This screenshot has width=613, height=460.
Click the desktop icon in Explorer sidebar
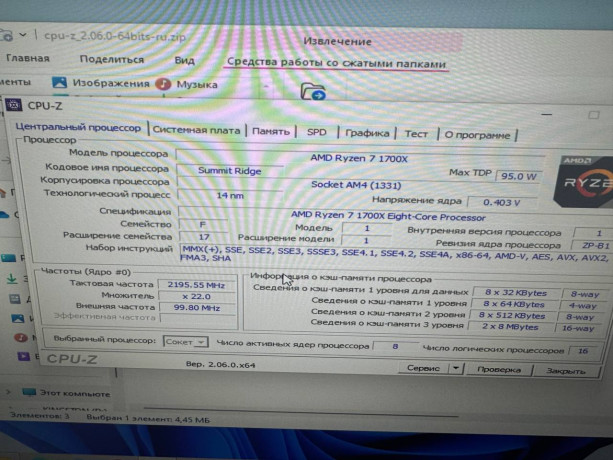coord(9,258)
